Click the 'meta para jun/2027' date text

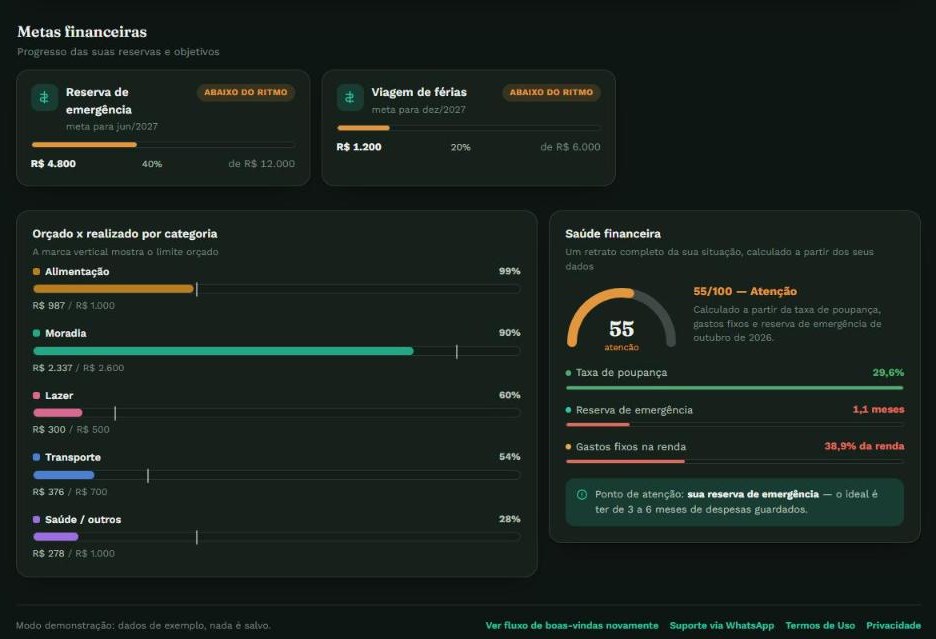112,127
